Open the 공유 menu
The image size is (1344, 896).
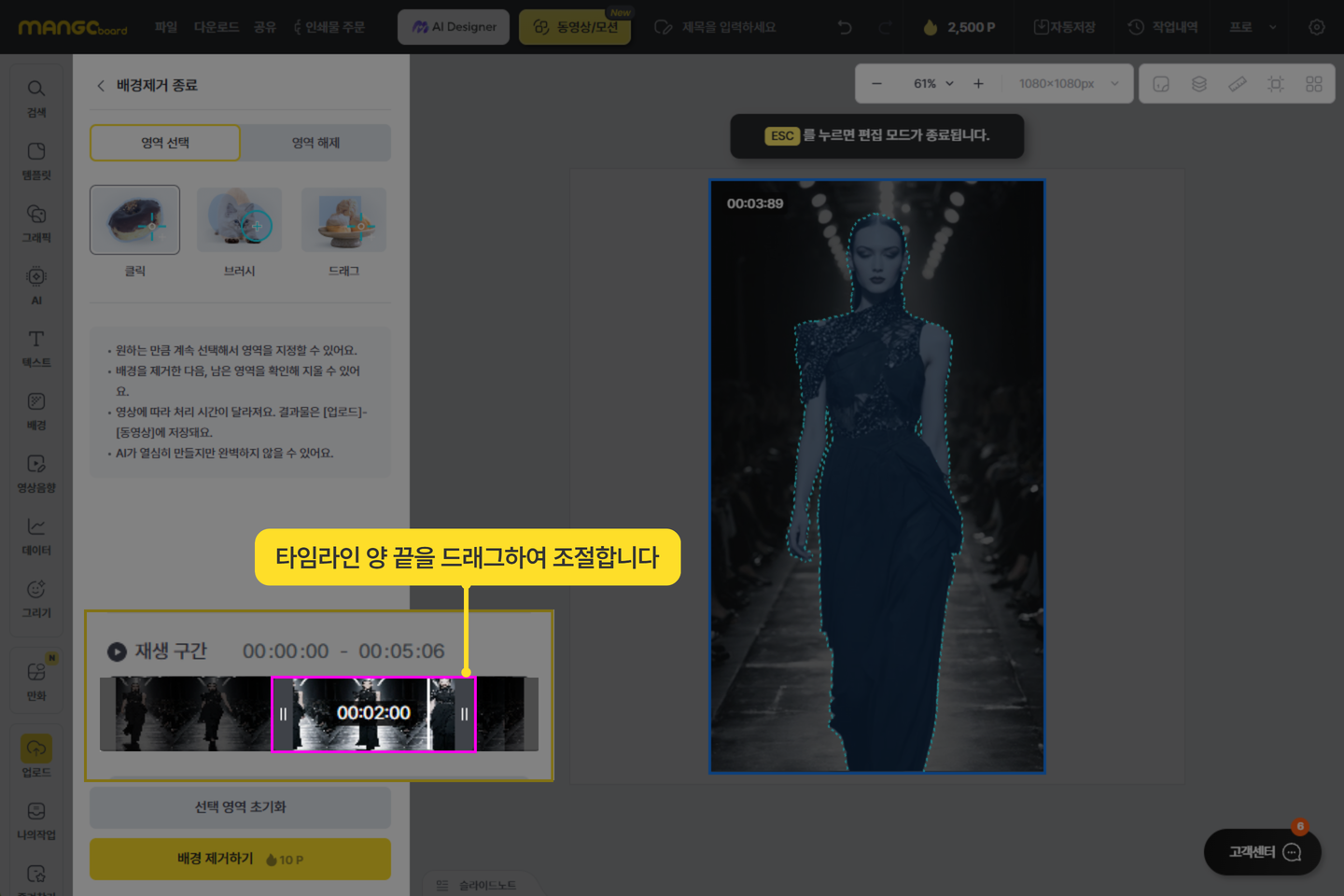point(265,27)
